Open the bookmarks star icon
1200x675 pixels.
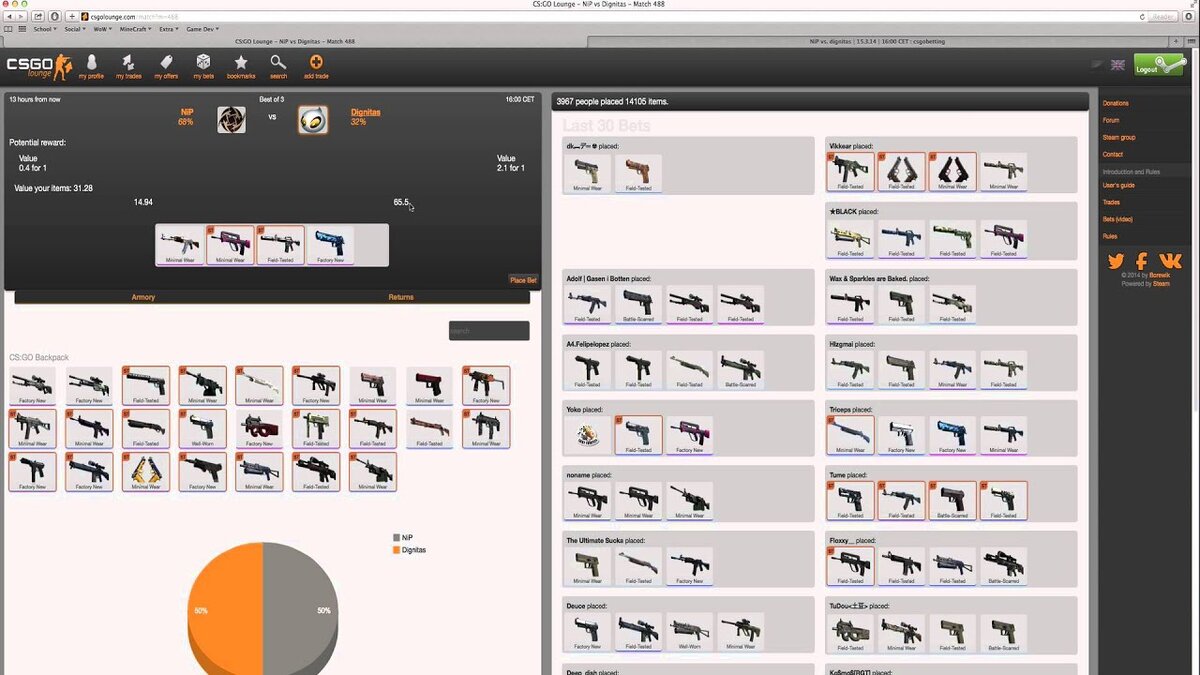(x=241, y=62)
